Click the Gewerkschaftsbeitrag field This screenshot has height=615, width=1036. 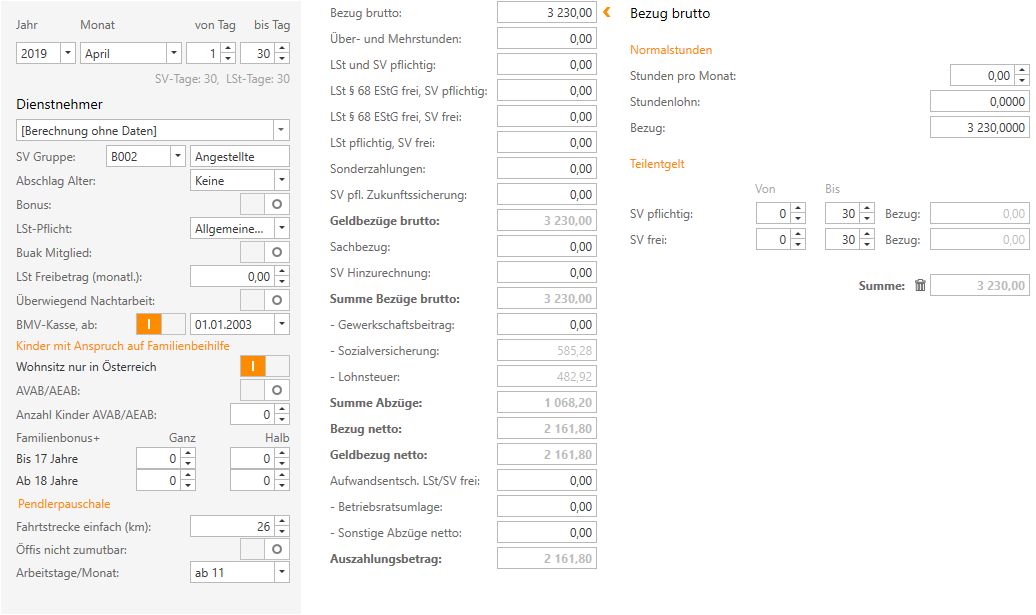pyautogui.click(x=547, y=324)
